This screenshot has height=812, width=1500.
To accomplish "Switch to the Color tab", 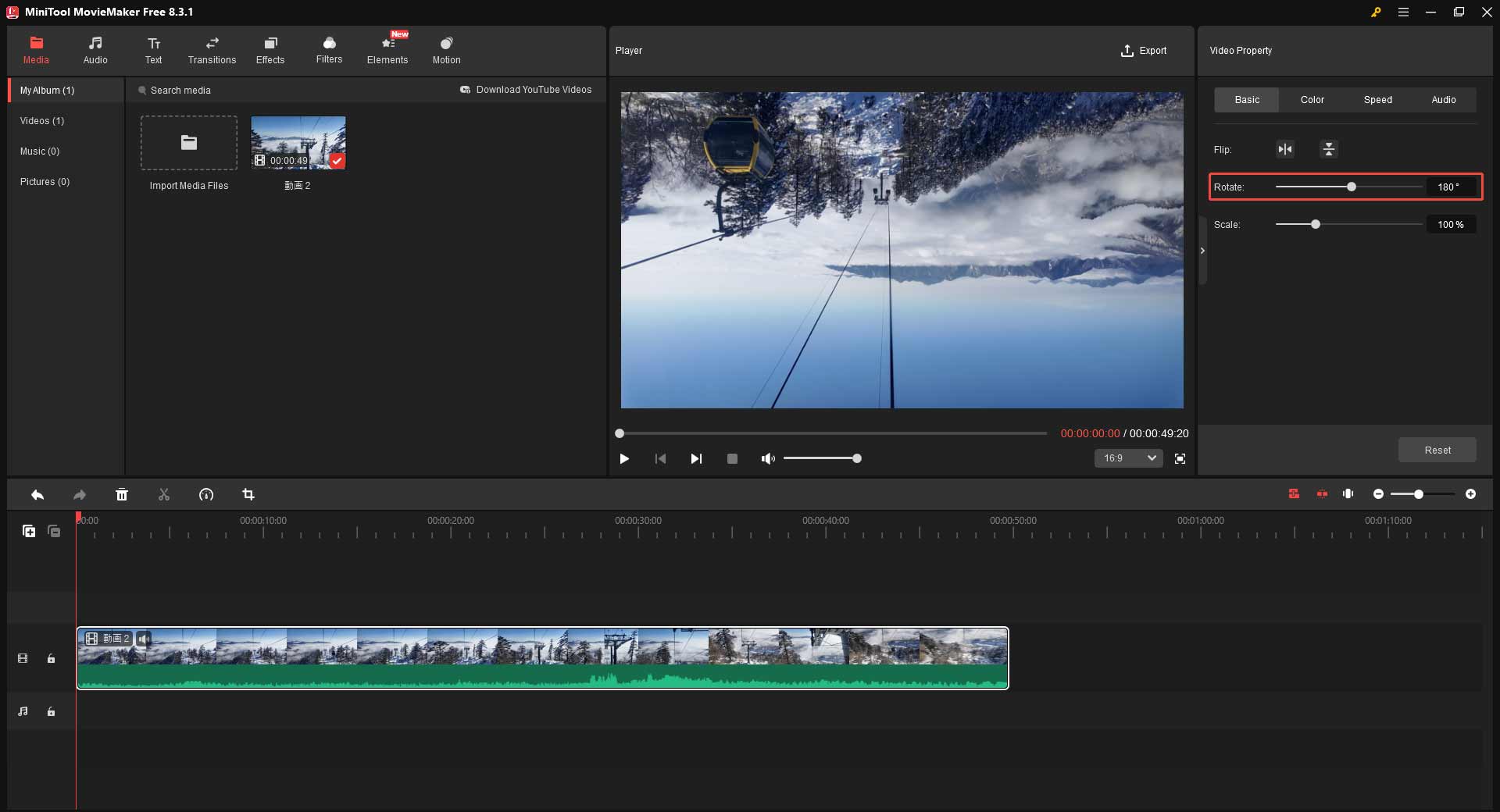I will (1312, 100).
